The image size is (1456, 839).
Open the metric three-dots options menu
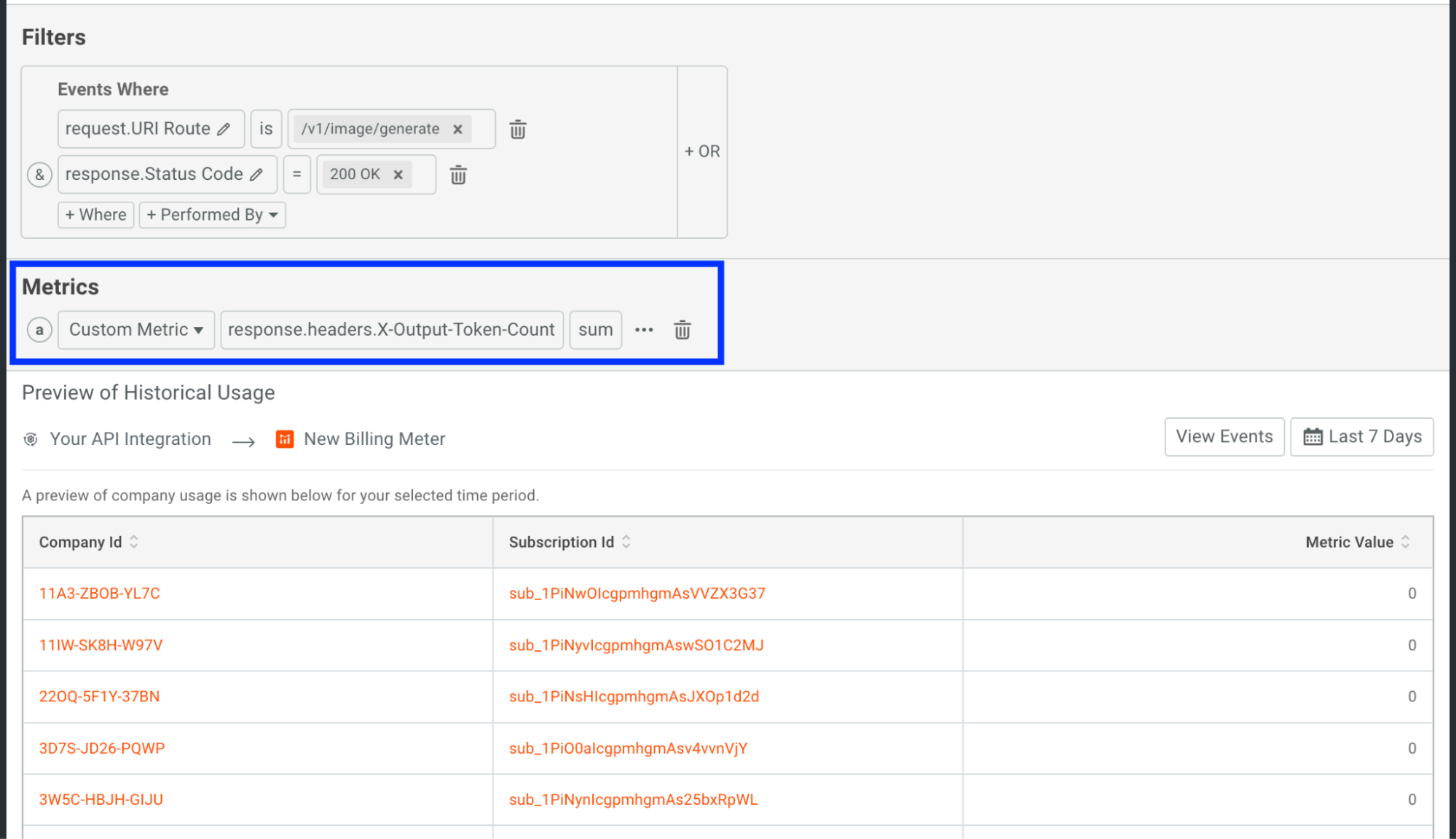pyautogui.click(x=644, y=330)
